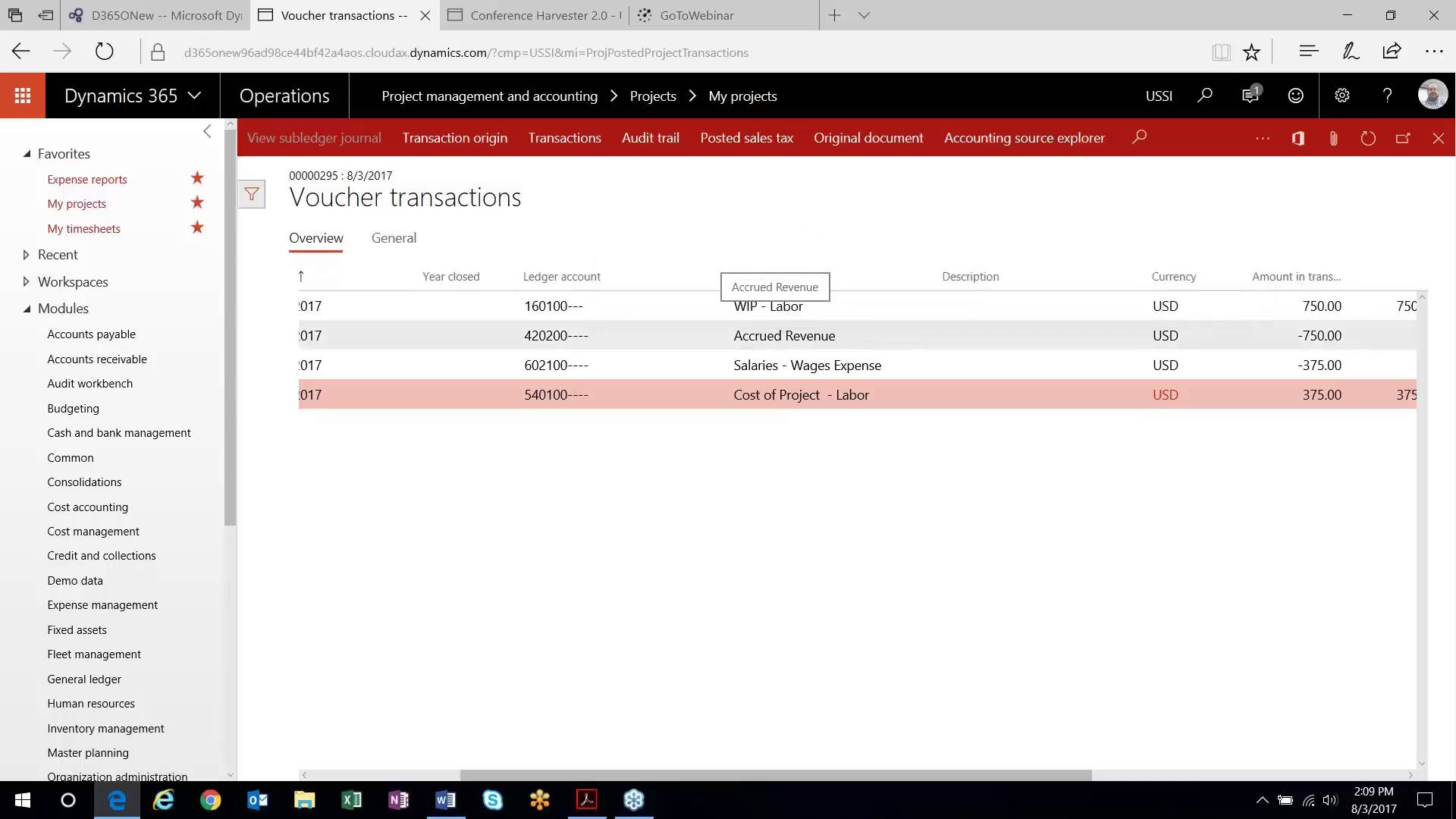This screenshot has height=819, width=1456.
Task: Expand the Recent section
Action: (x=25, y=255)
